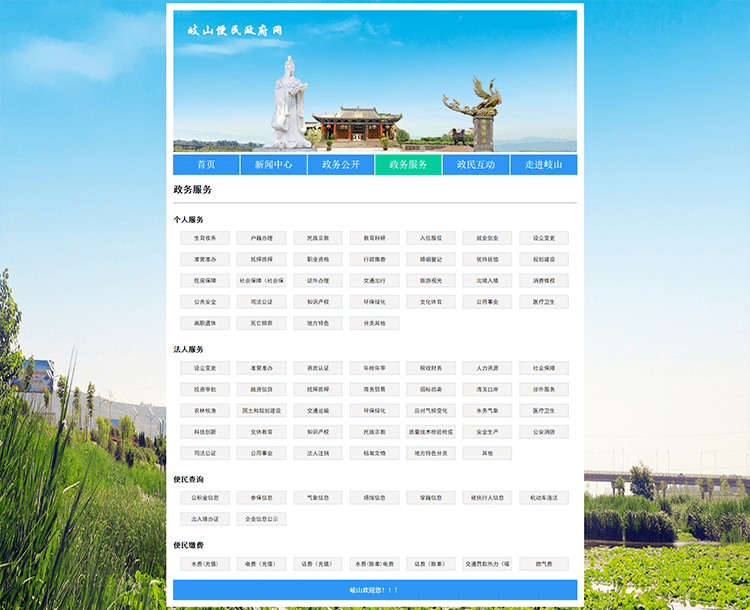Open the 走进岐山 tab

coord(544,165)
